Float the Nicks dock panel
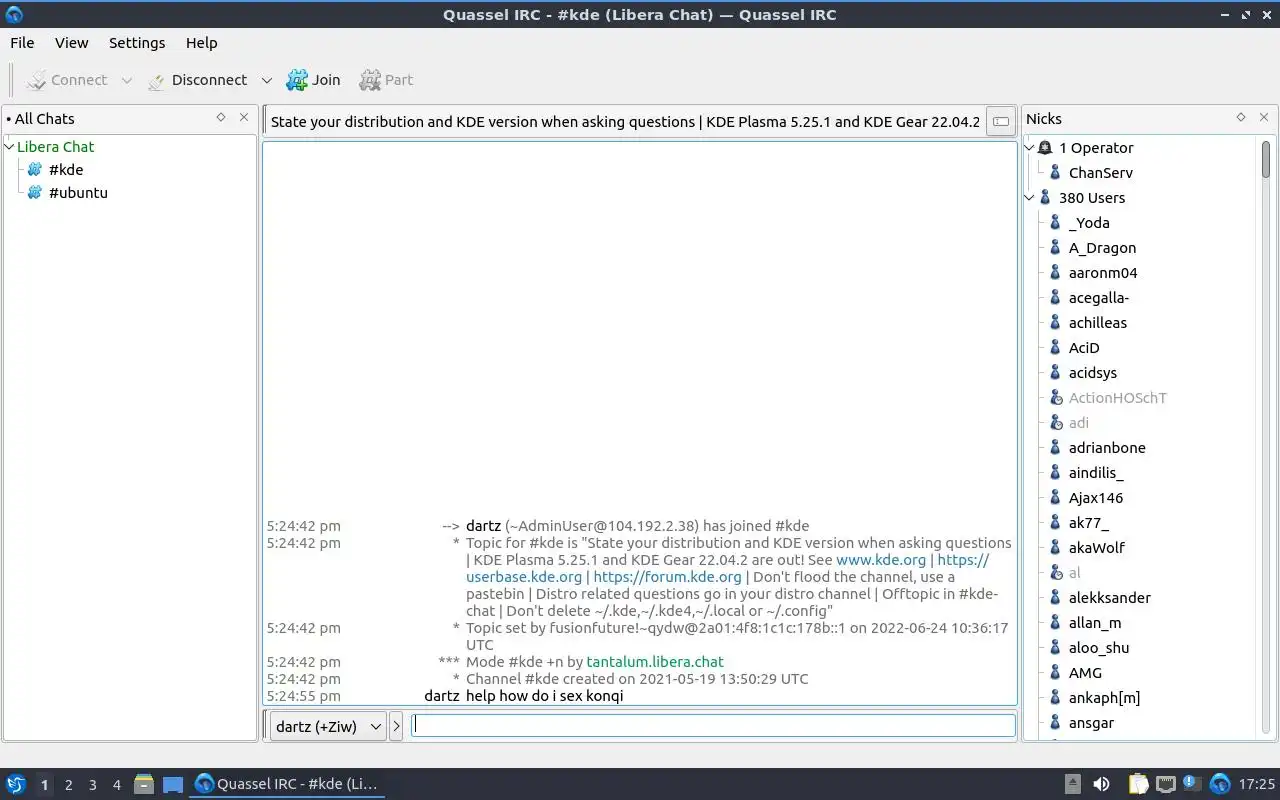Viewport: 1280px width, 800px height. click(1241, 118)
